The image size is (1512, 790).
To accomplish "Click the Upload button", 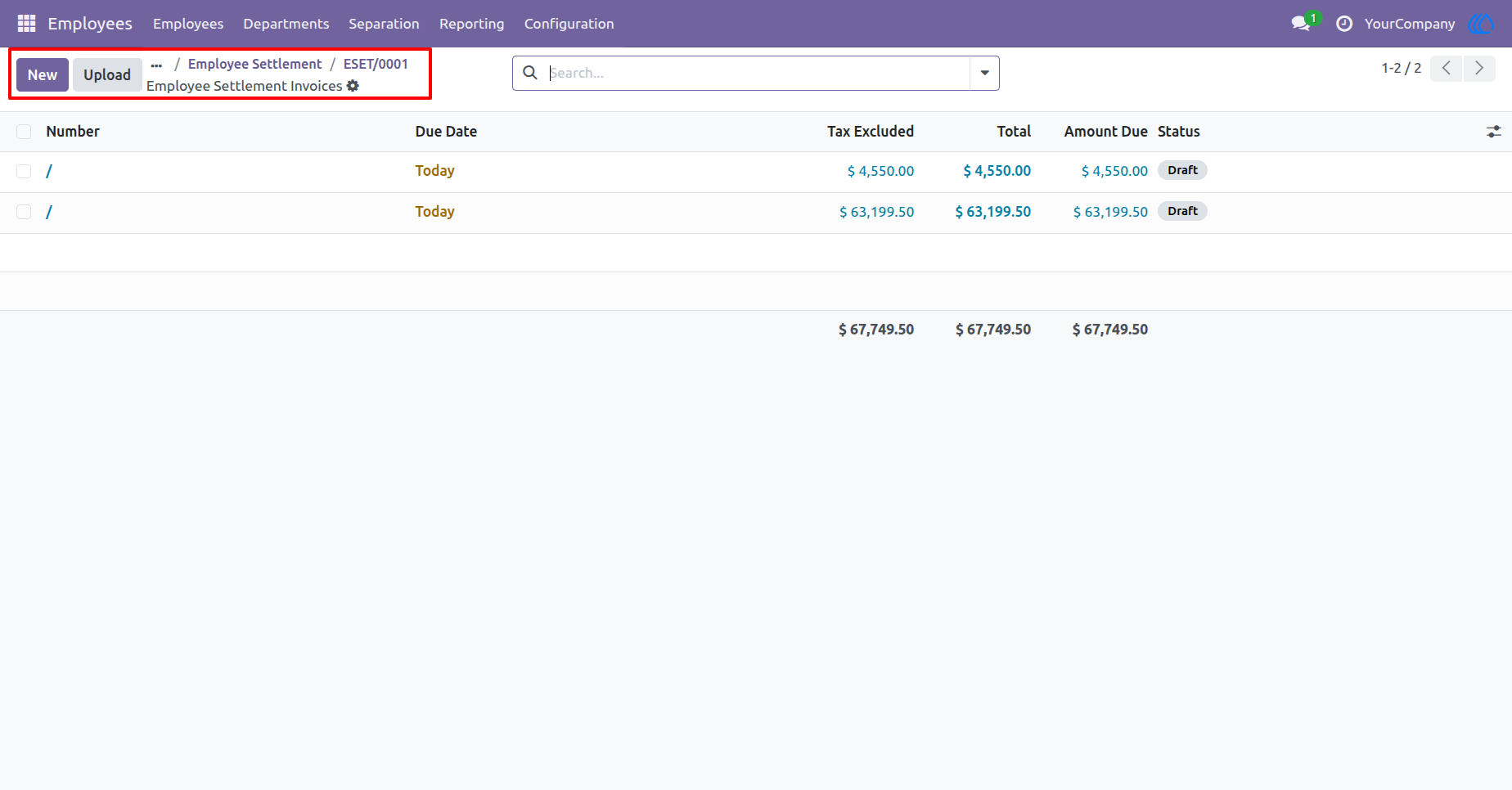I will [107, 74].
